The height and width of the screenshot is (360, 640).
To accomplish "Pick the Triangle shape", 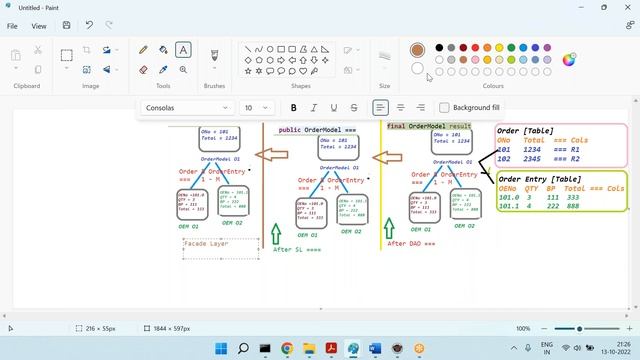I will click(x=314, y=49).
